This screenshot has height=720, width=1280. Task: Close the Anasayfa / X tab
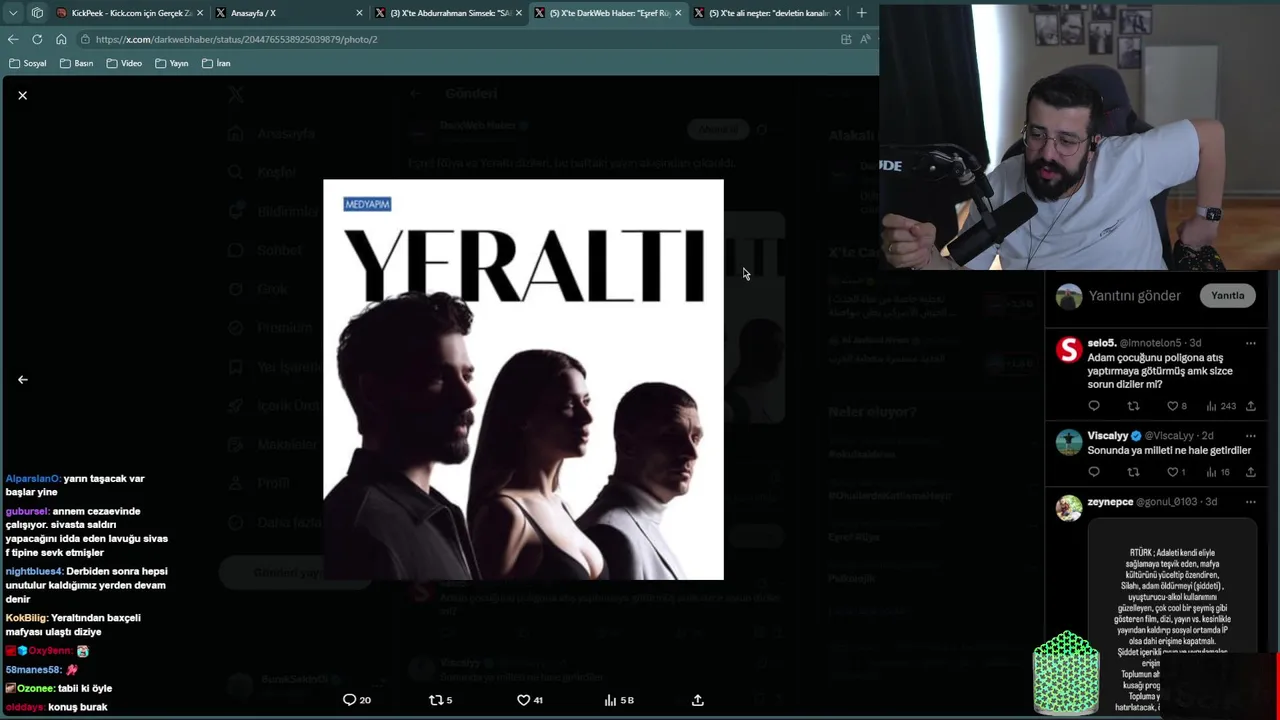(x=359, y=13)
